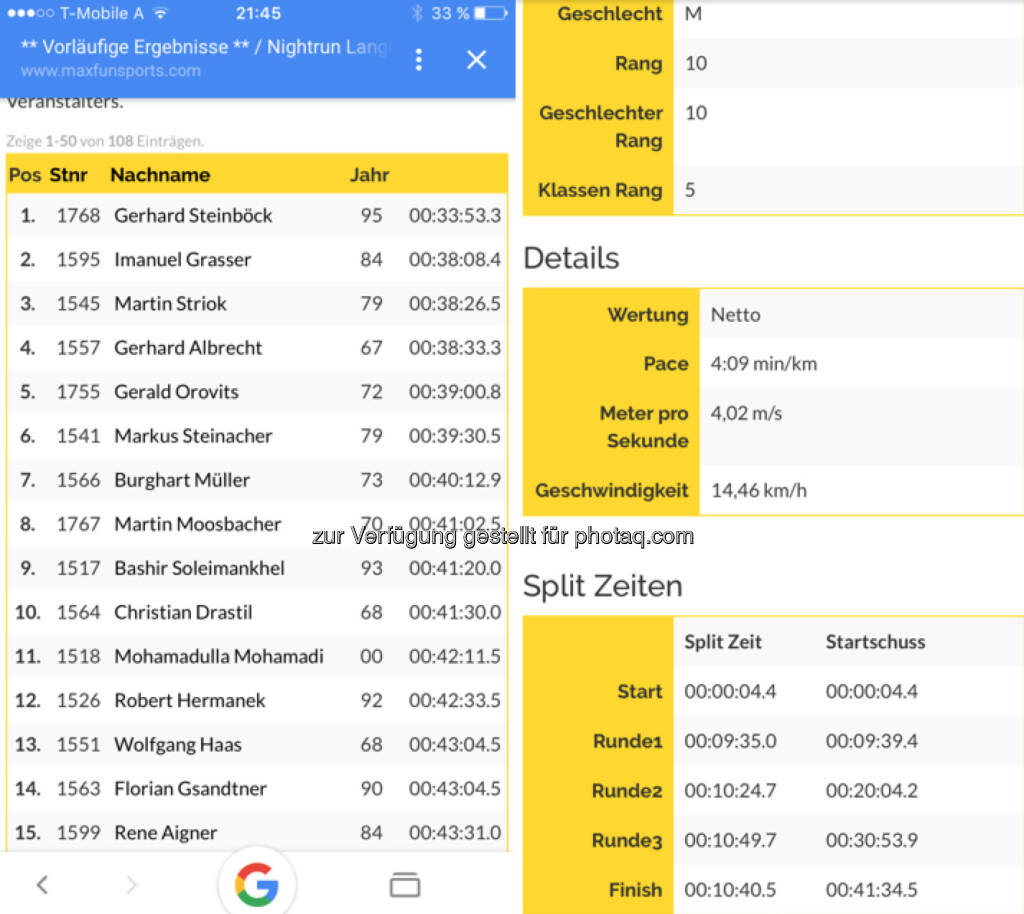This screenshot has width=1024, height=914.
Task: Open Gerhard Steinböck's result row
Action: [x=193, y=215]
